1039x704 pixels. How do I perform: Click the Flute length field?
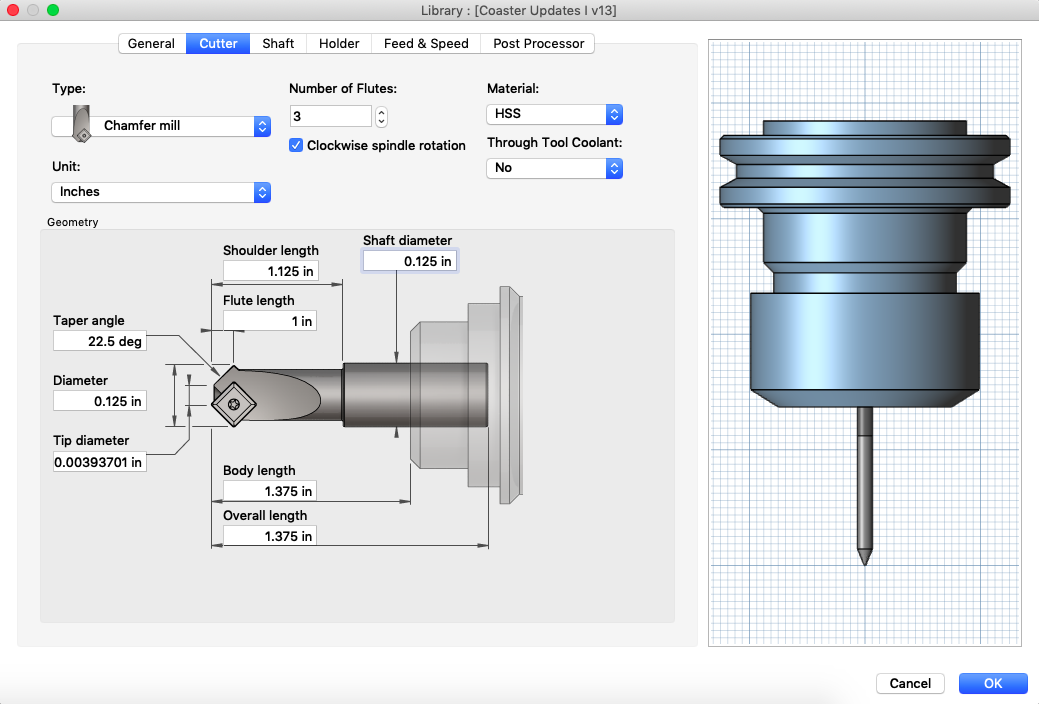(270, 321)
